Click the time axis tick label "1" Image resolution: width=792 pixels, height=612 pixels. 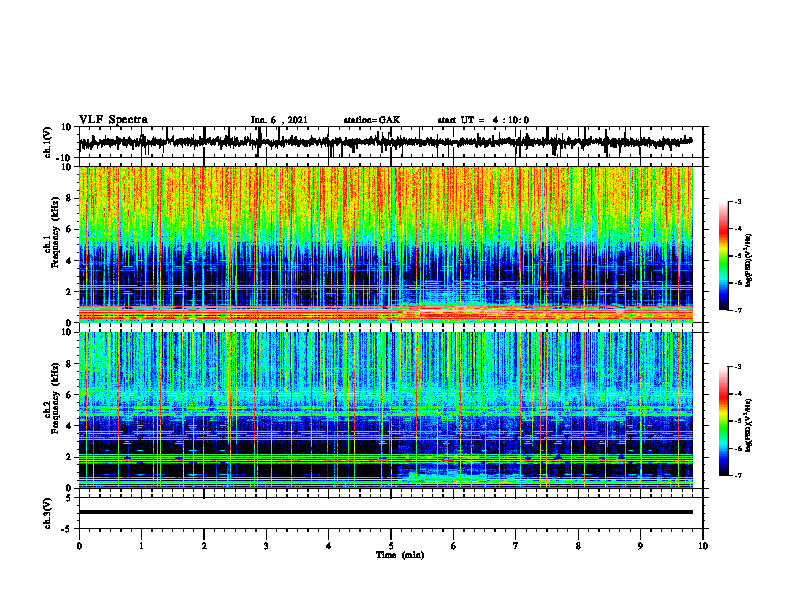coord(141,546)
